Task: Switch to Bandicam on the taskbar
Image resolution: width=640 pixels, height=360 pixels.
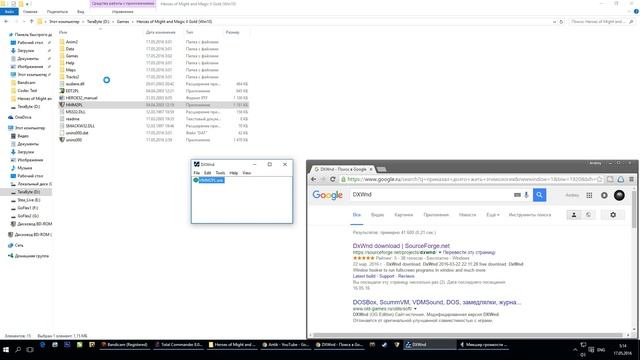Action: click(x=124, y=345)
